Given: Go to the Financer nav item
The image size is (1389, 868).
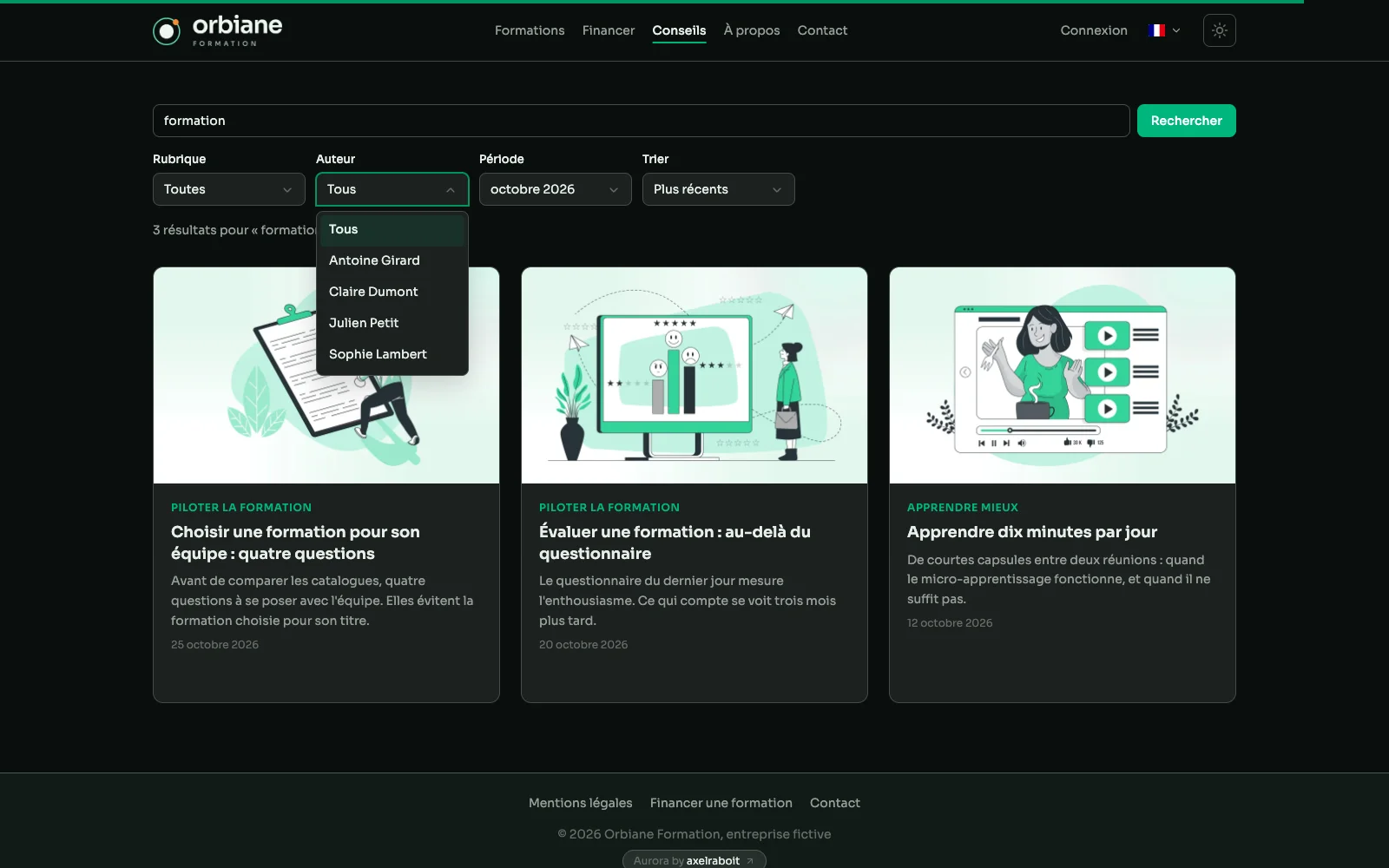Looking at the screenshot, I should [609, 30].
